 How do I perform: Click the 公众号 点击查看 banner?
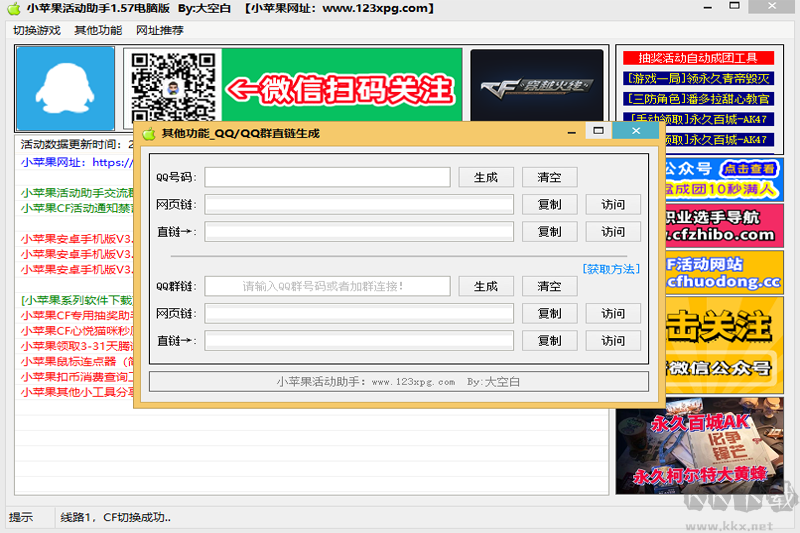(x=724, y=180)
